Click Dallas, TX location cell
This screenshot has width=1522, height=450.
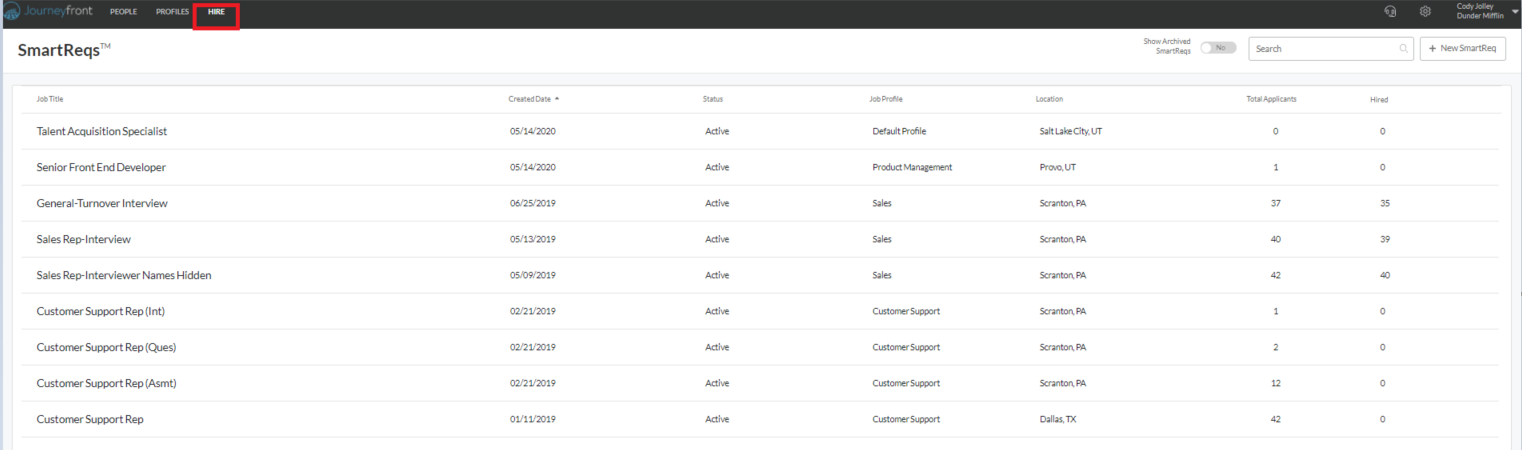click(1058, 419)
